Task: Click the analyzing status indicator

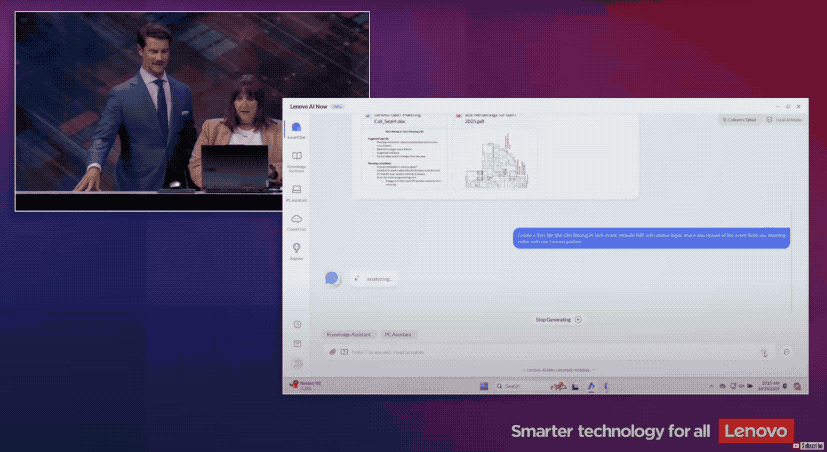Action: (374, 278)
